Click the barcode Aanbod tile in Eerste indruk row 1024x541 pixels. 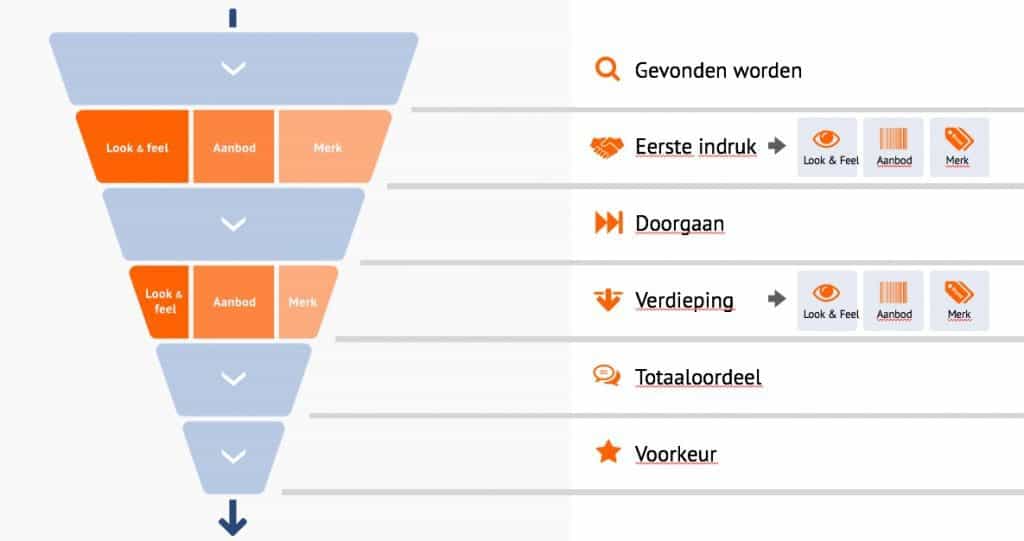893,147
